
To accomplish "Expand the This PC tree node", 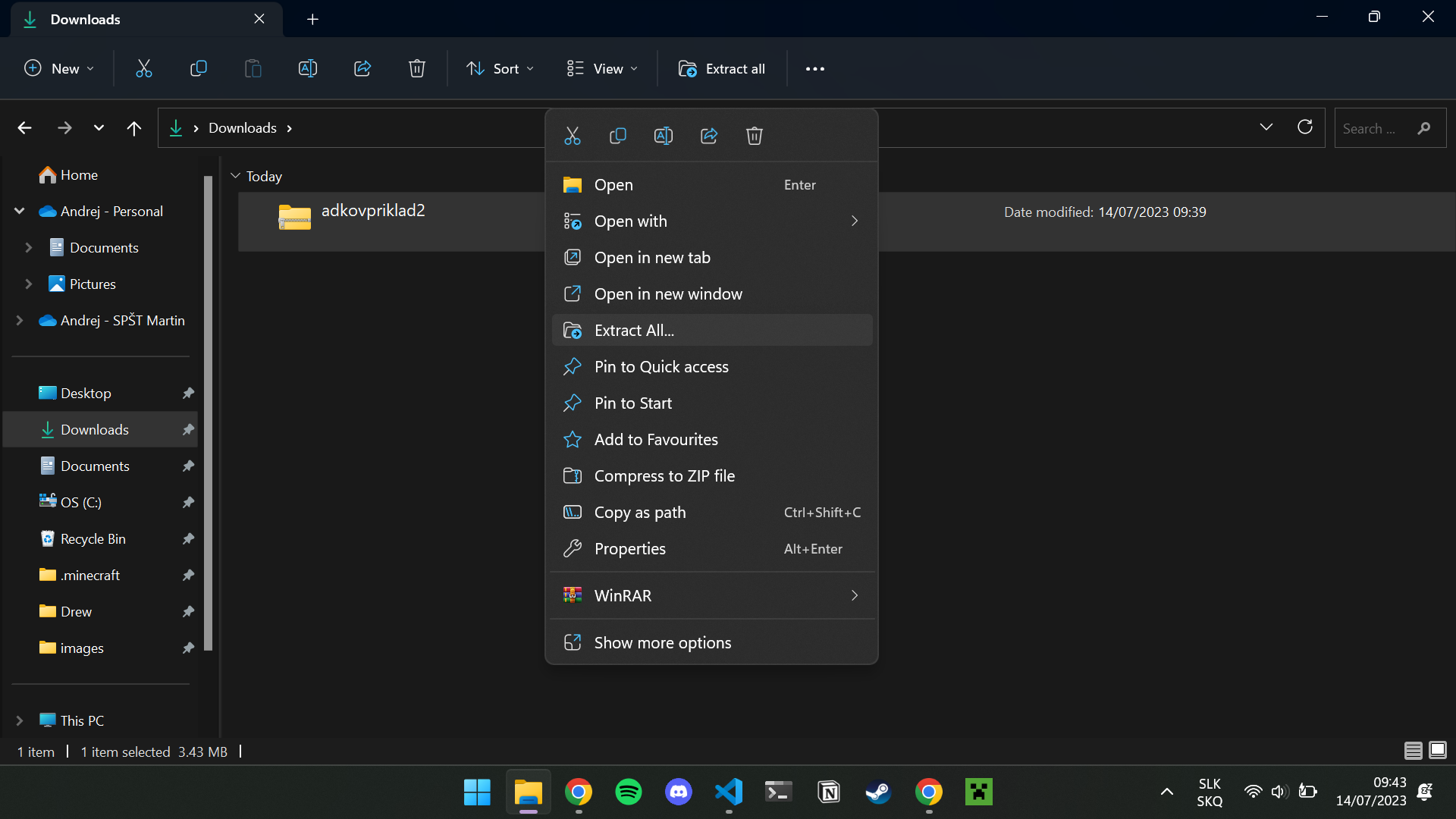I will 20,720.
